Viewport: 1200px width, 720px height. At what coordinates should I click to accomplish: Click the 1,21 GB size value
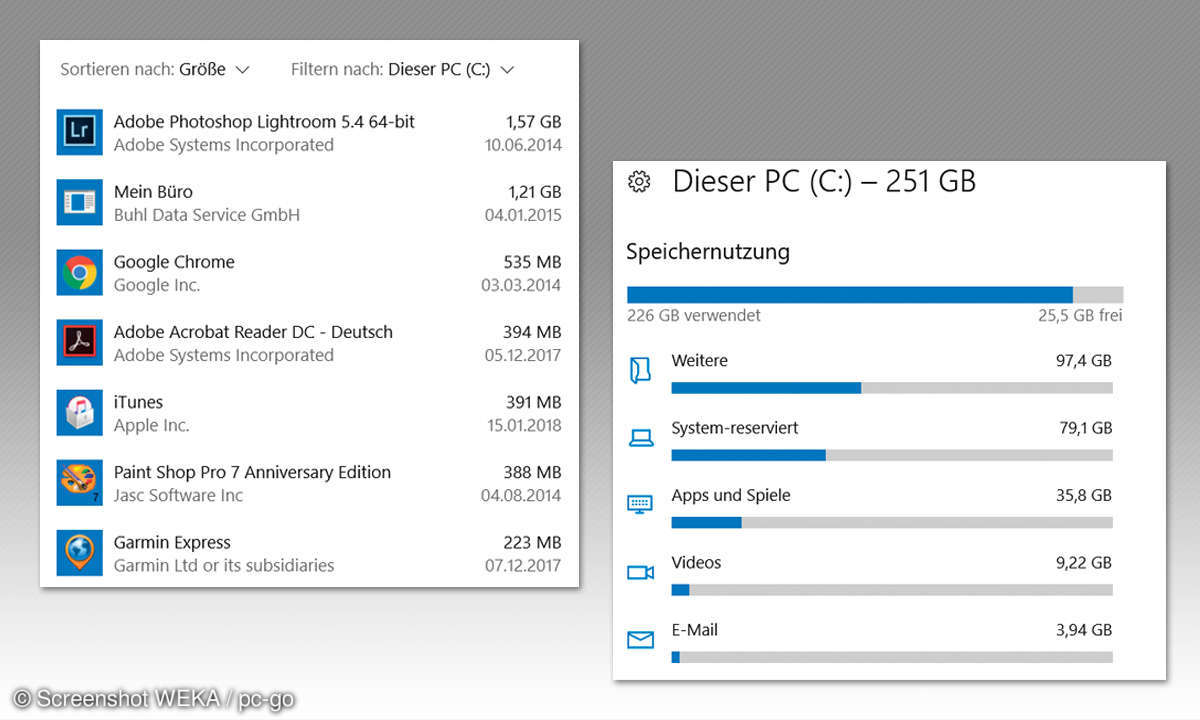[x=535, y=192]
